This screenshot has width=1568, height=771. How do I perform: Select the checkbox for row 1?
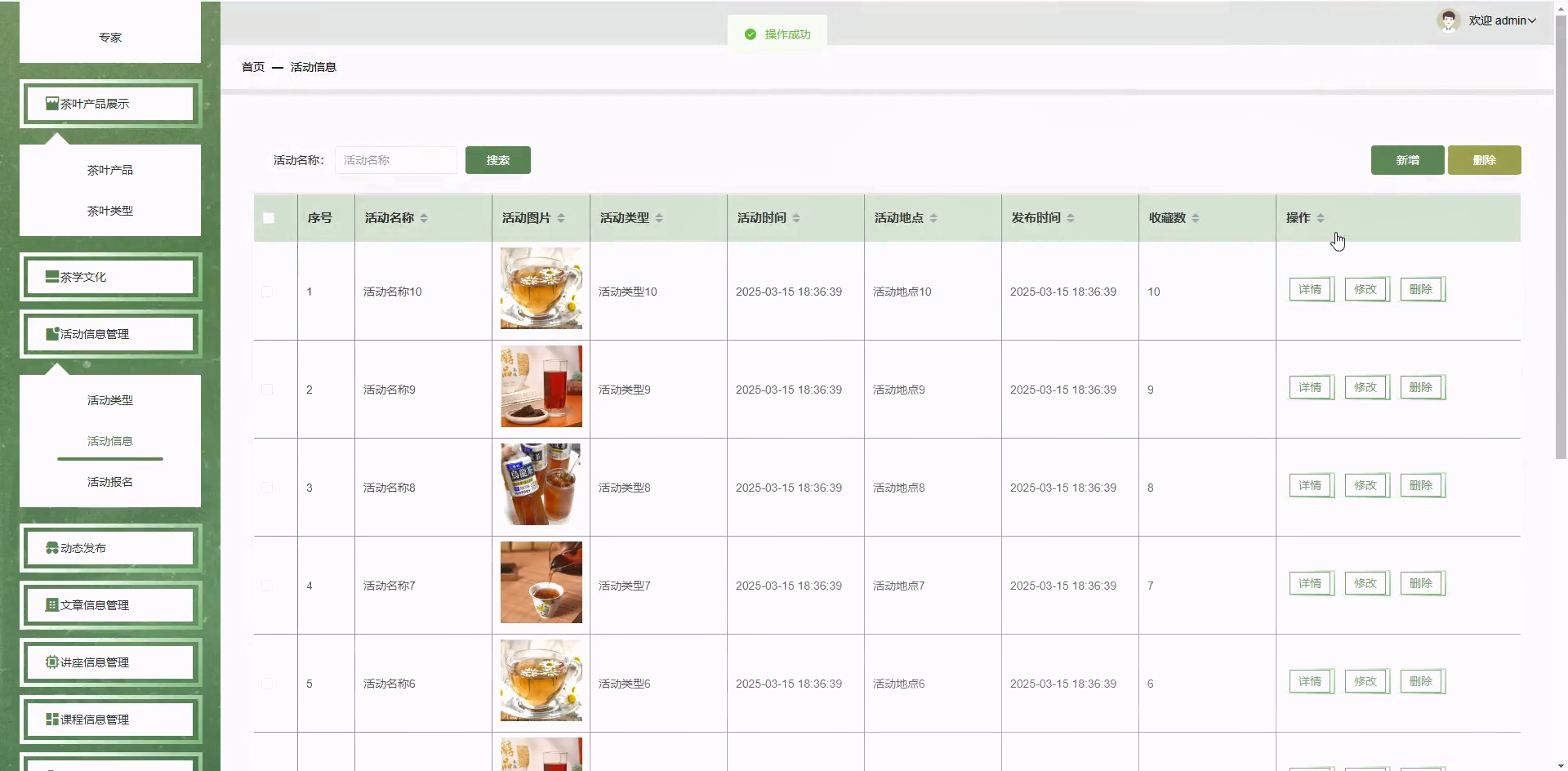click(x=267, y=292)
